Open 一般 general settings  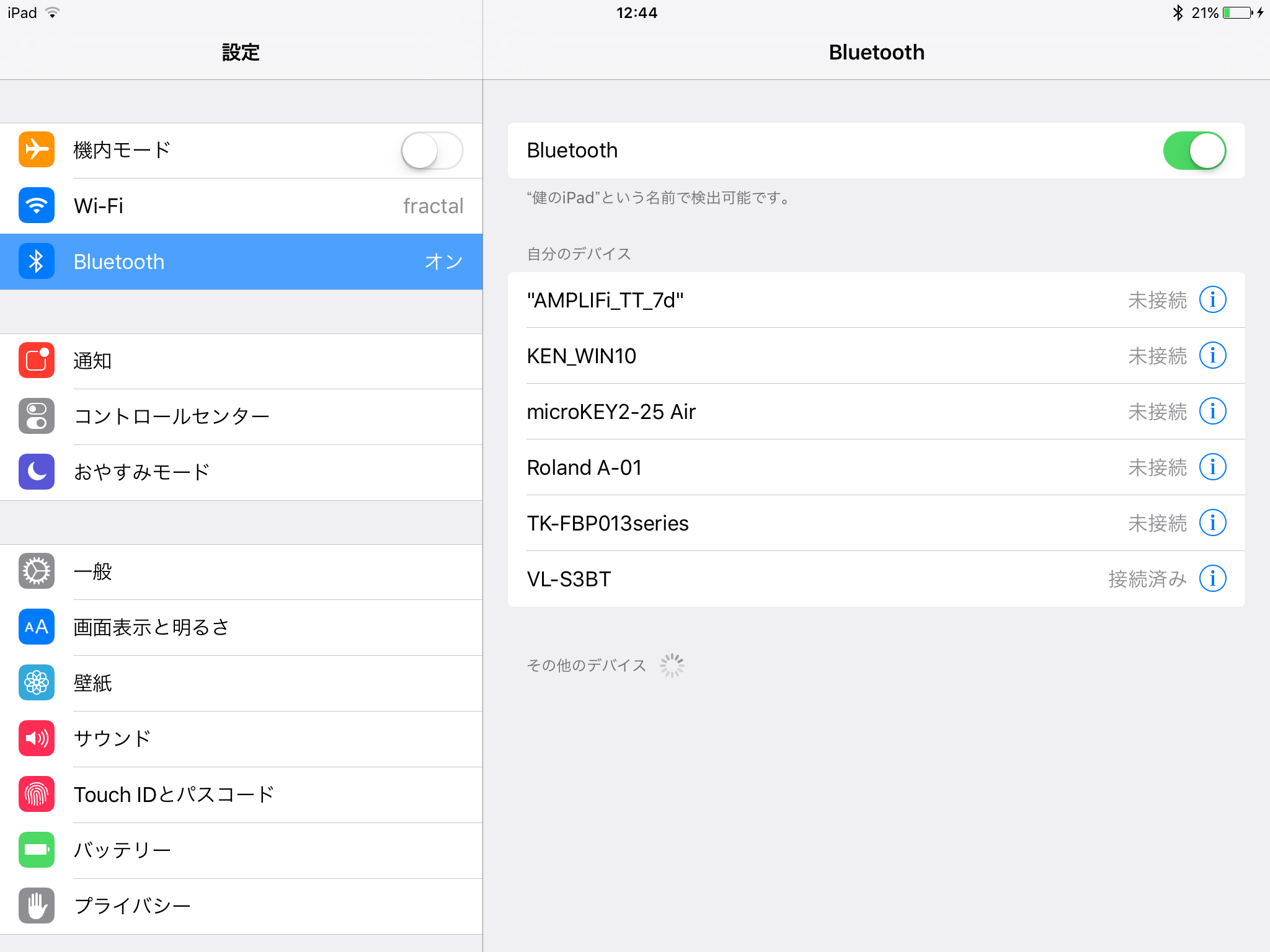(241, 571)
